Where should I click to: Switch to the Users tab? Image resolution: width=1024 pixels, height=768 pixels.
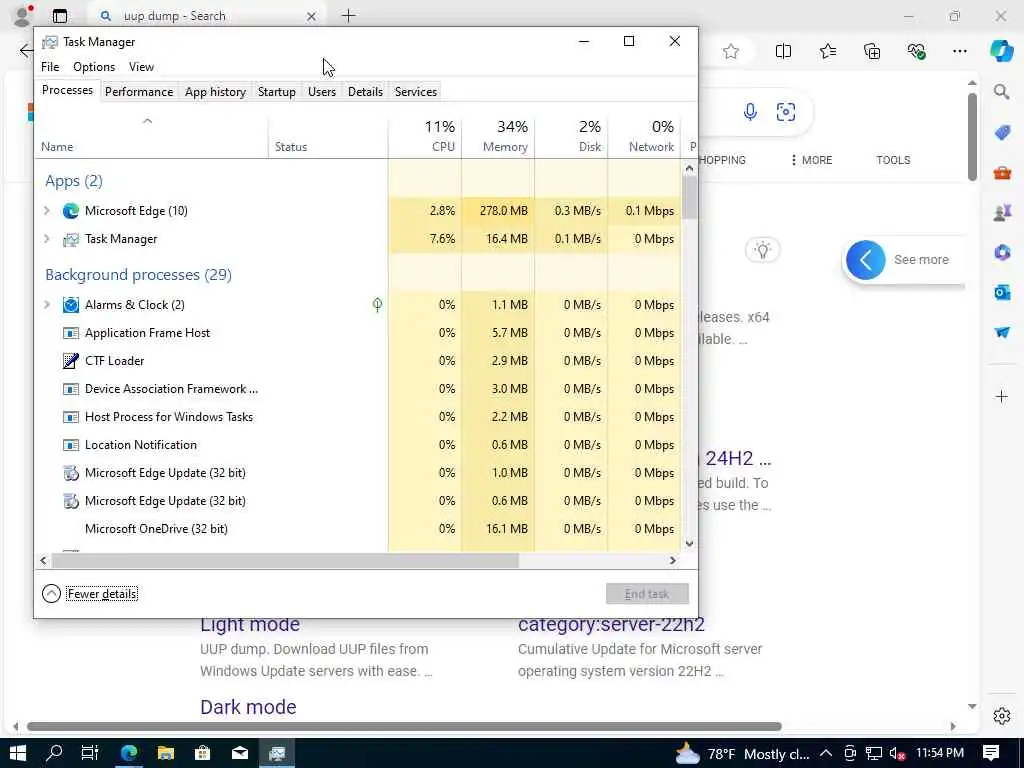click(321, 91)
